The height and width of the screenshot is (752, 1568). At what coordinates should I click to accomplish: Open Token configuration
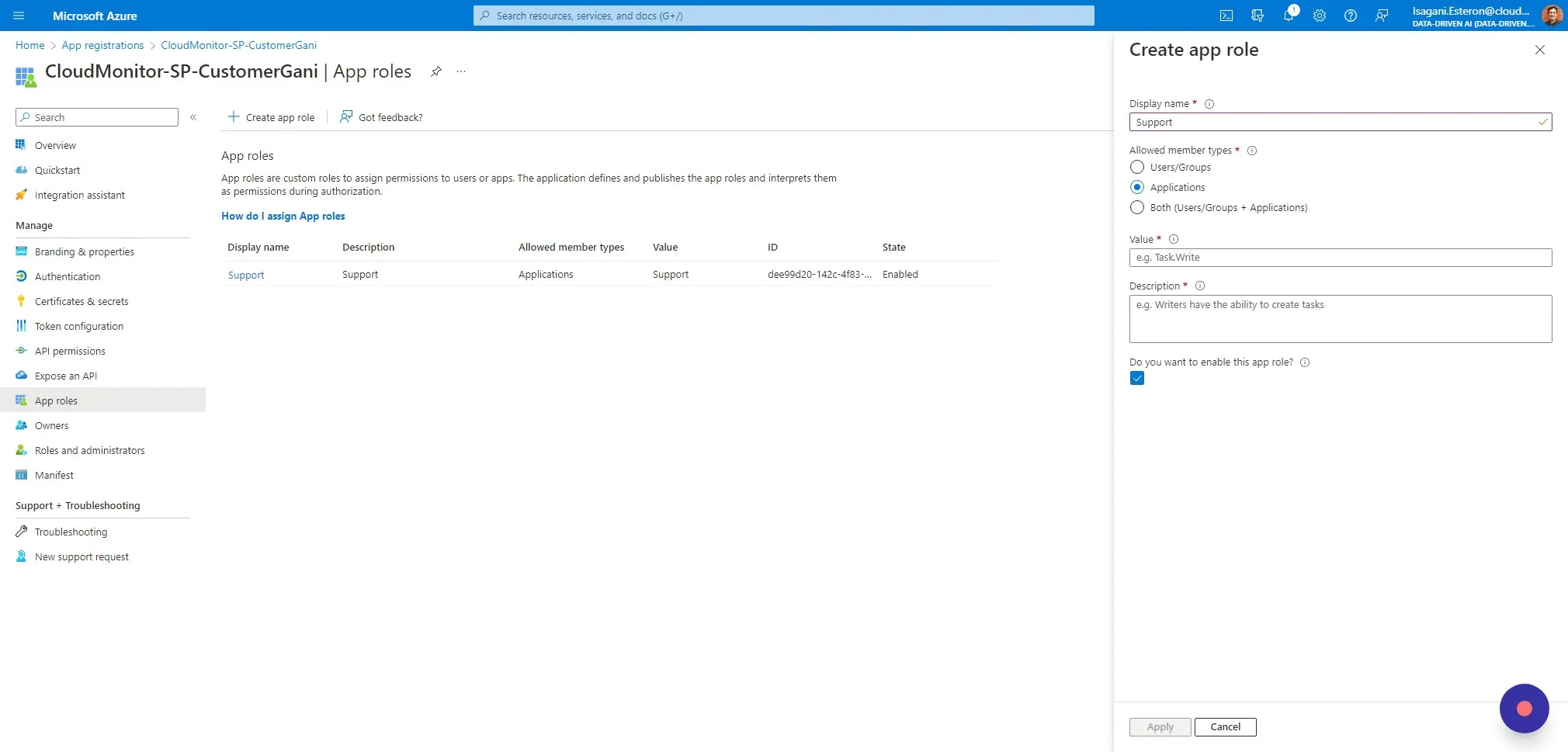pyautogui.click(x=78, y=326)
